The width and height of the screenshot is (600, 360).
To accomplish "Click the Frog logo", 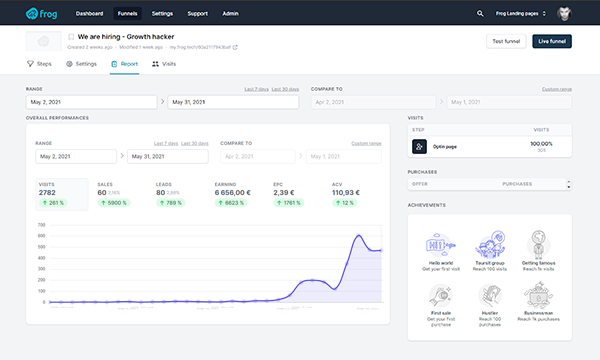I will coord(41,14).
